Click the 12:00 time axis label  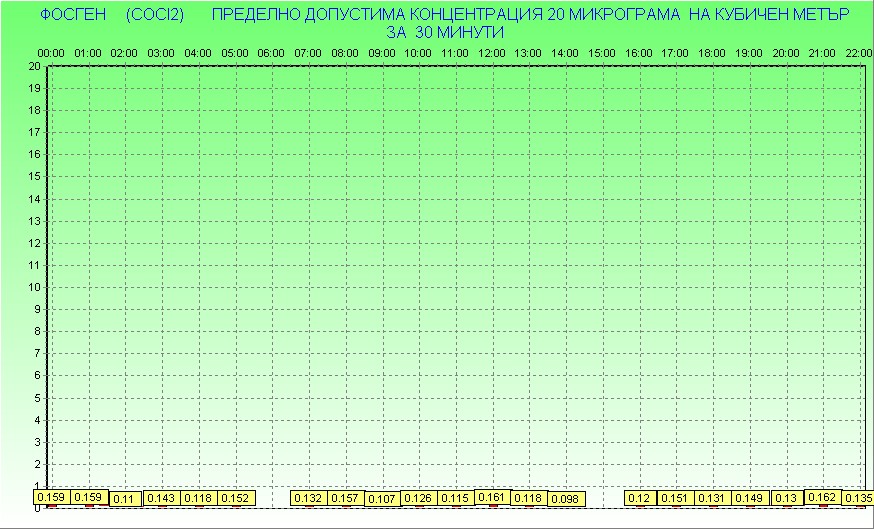tap(491, 52)
